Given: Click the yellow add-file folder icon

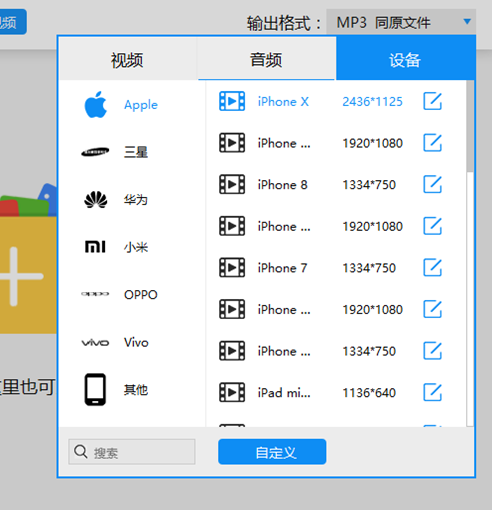Looking at the screenshot, I should coord(28,258).
